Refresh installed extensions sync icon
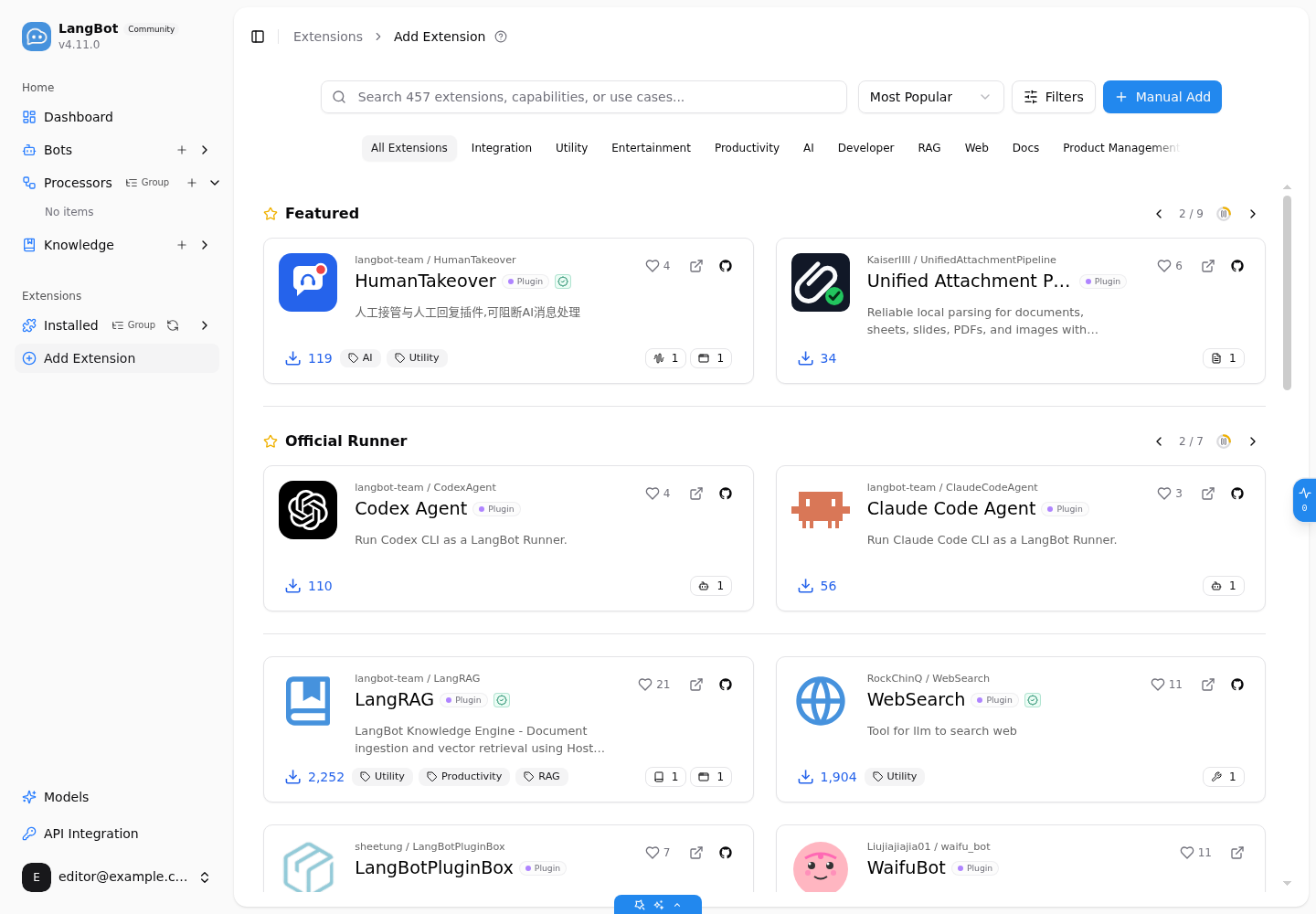The width and height of the screenshot is (1316, 914). [173, 325]
